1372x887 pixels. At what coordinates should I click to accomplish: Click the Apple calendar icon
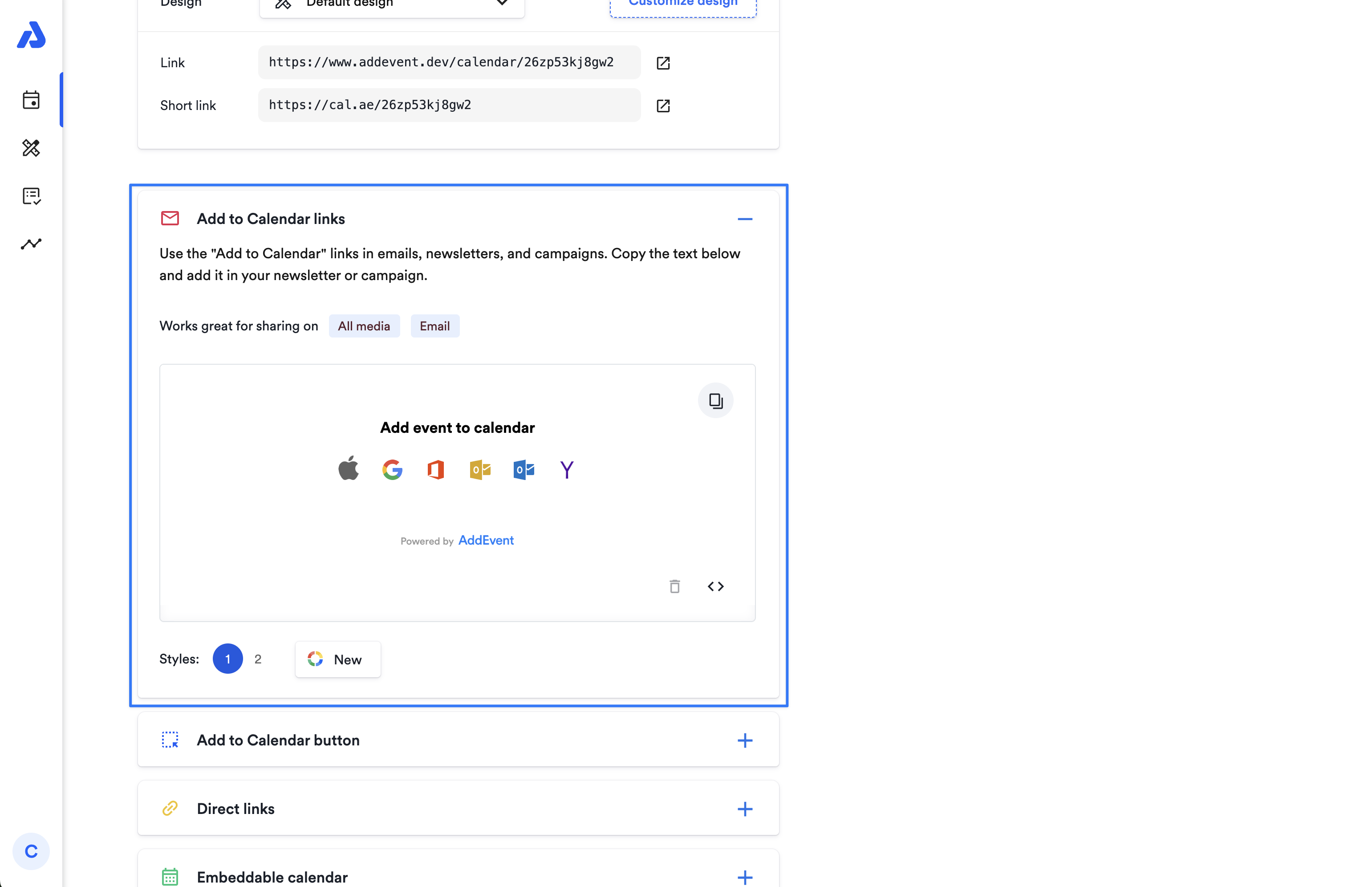coord(348,468)
